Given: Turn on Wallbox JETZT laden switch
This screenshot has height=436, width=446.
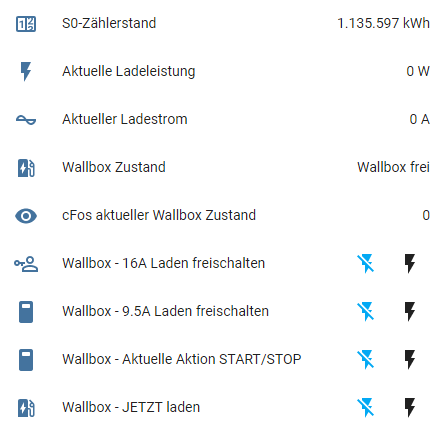Looking at the screenshot, I should (x=410, y=408).
